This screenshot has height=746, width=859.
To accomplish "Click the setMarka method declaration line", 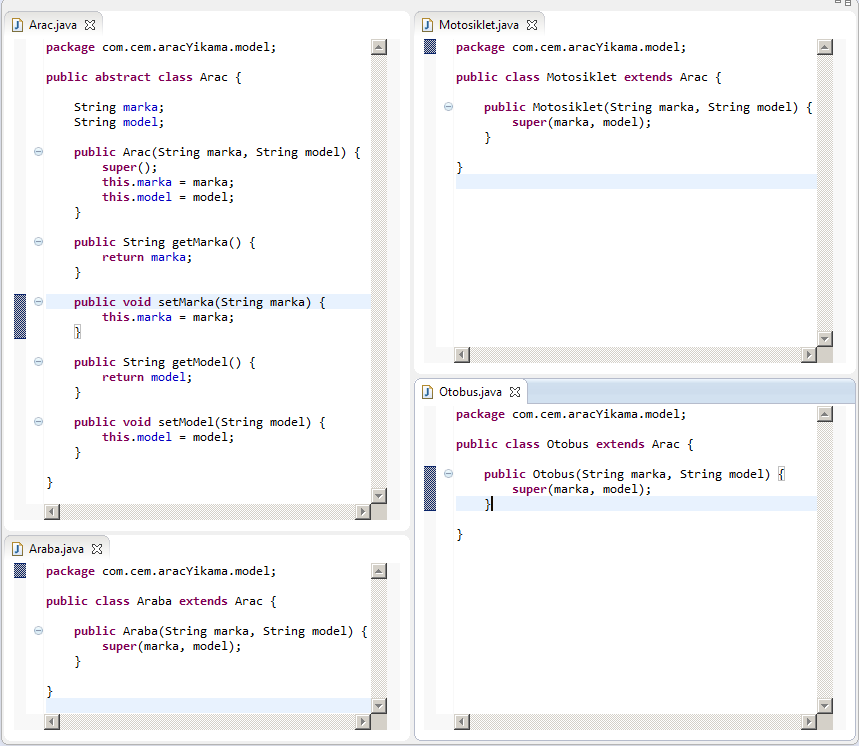I will pos(200,302).
